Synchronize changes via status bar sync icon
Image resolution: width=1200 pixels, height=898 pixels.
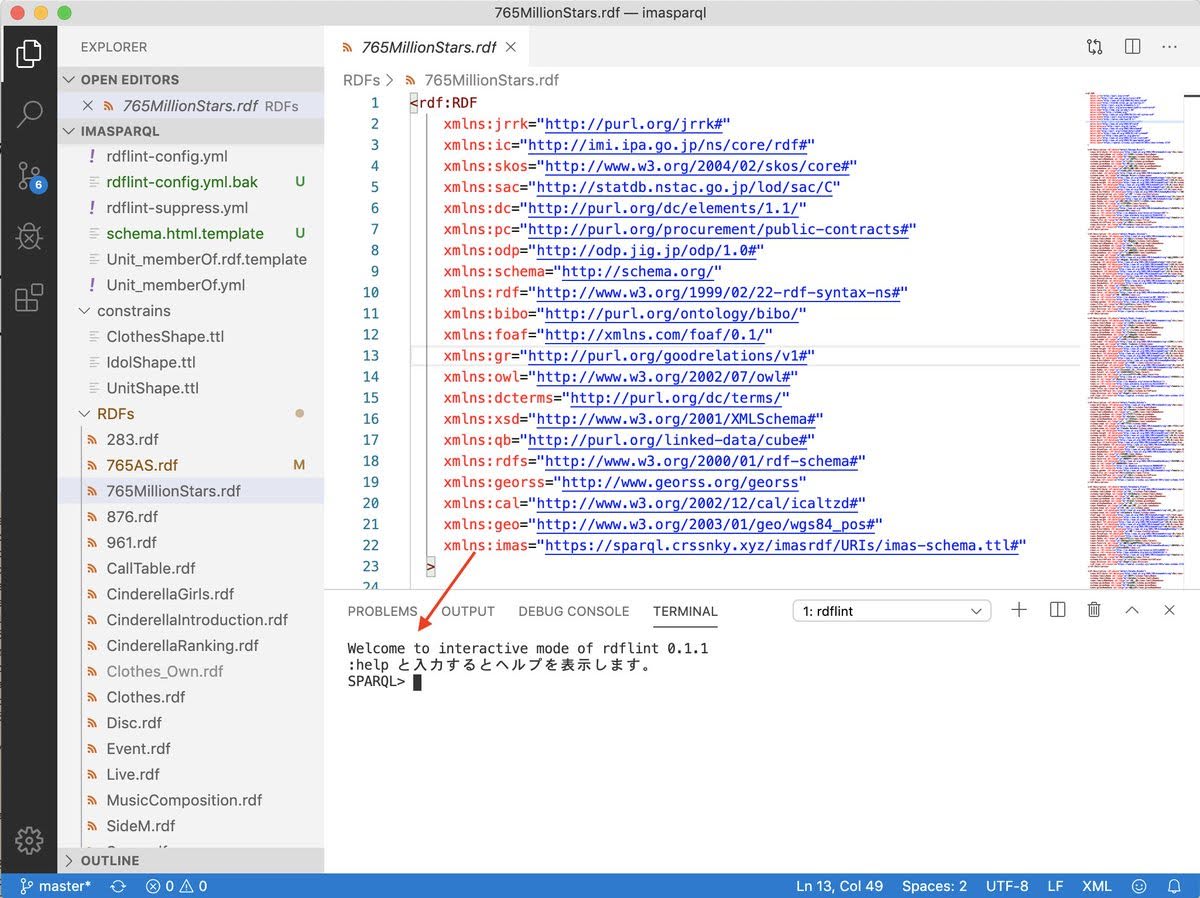[x=118, y=886]
